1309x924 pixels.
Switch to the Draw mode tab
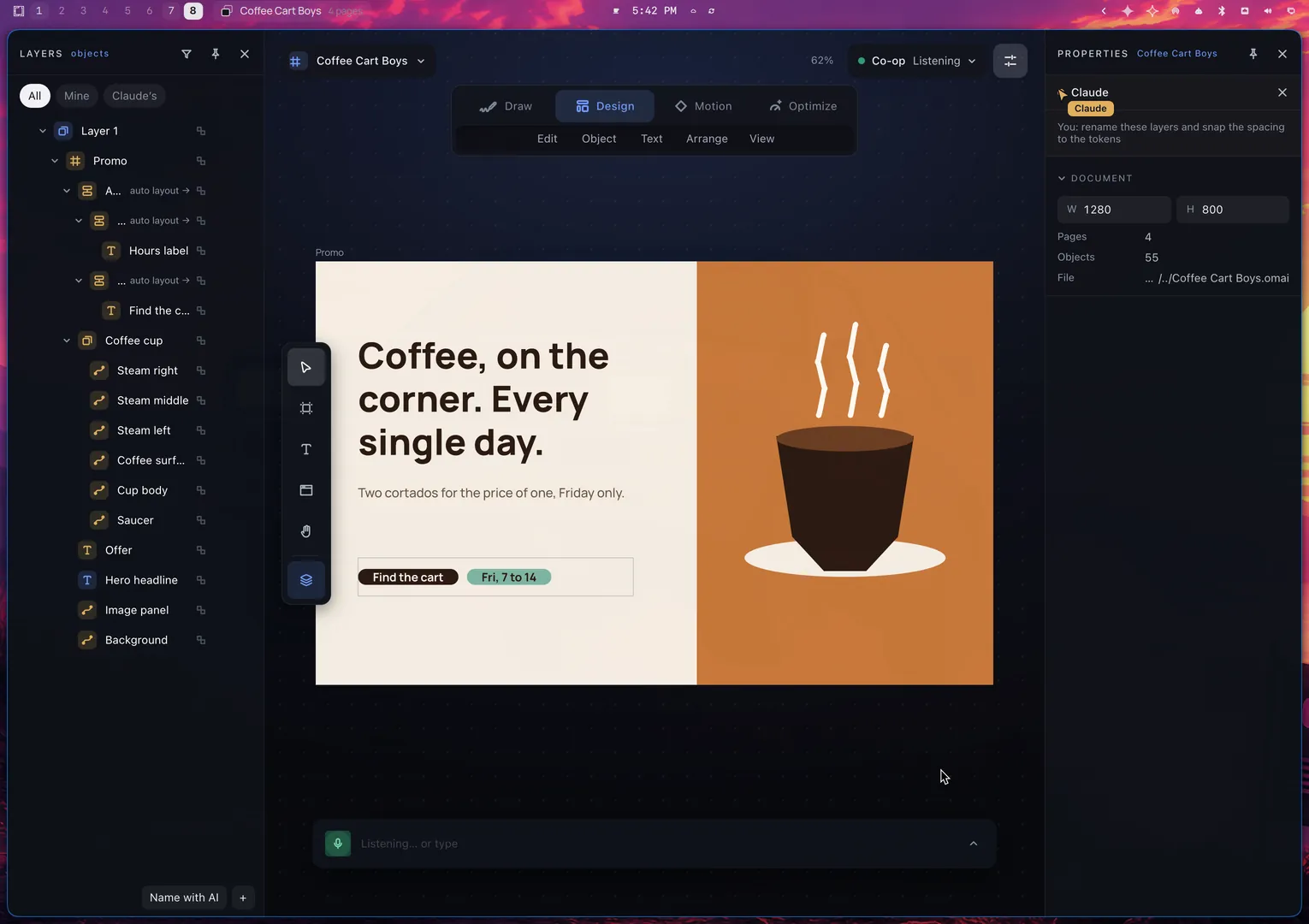[506, 106]
